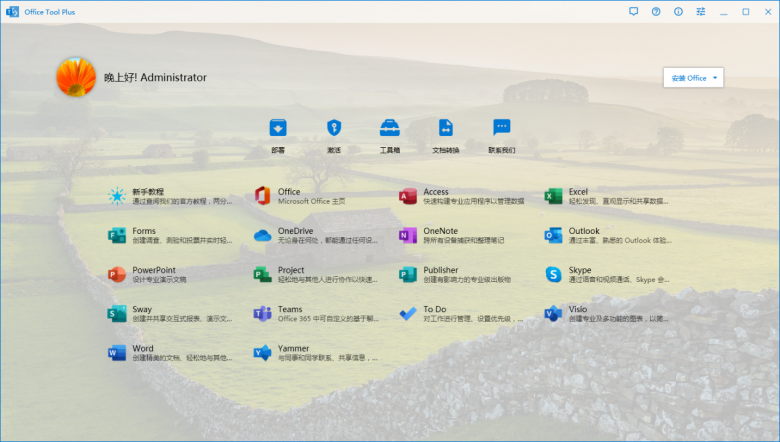The image size is (780, 442).
Task: Click the '快速构建专业应用程序以管理数据' description
Action: 474,201
